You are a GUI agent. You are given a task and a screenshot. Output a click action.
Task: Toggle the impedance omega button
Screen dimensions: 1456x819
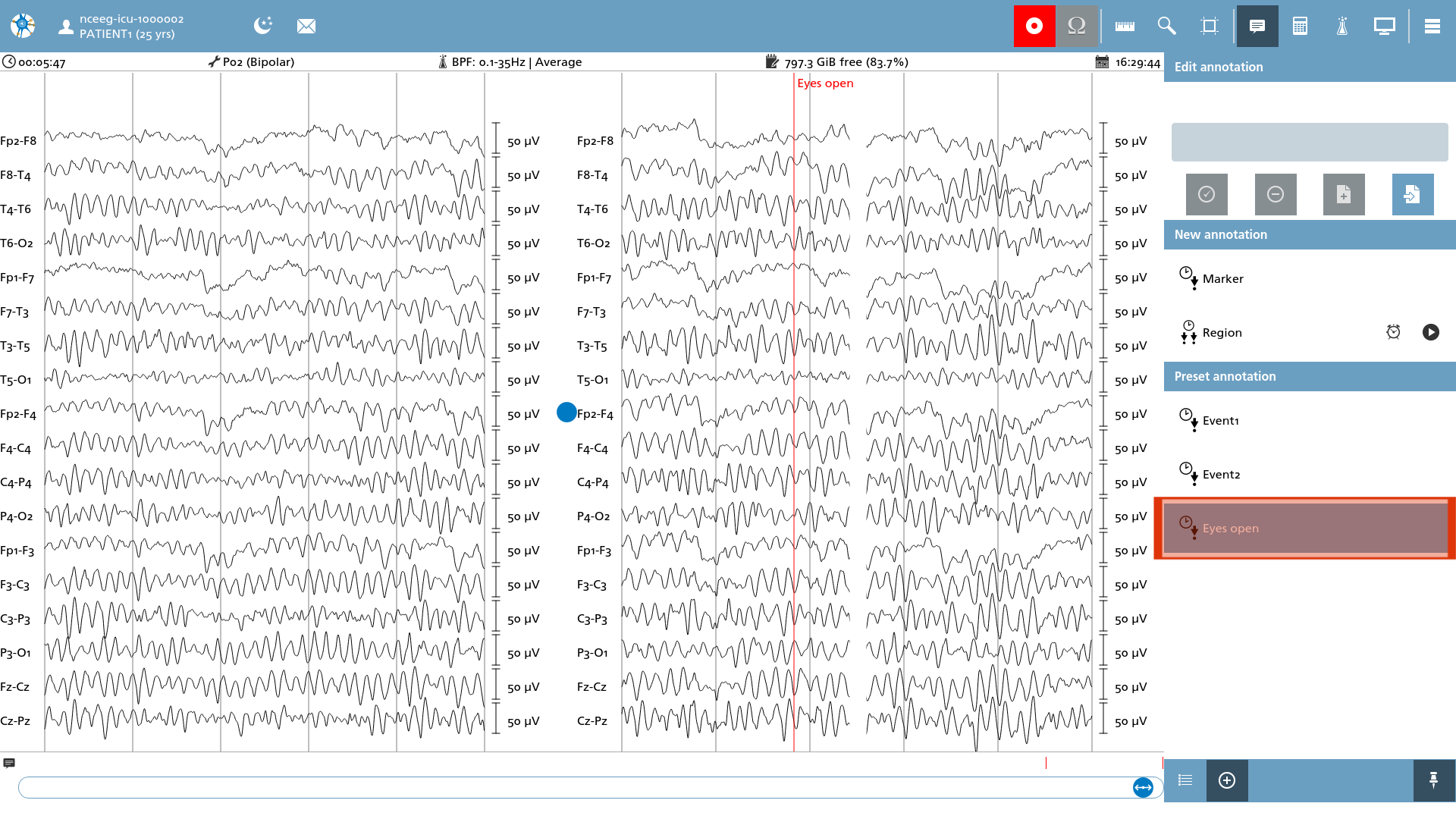1077,26
